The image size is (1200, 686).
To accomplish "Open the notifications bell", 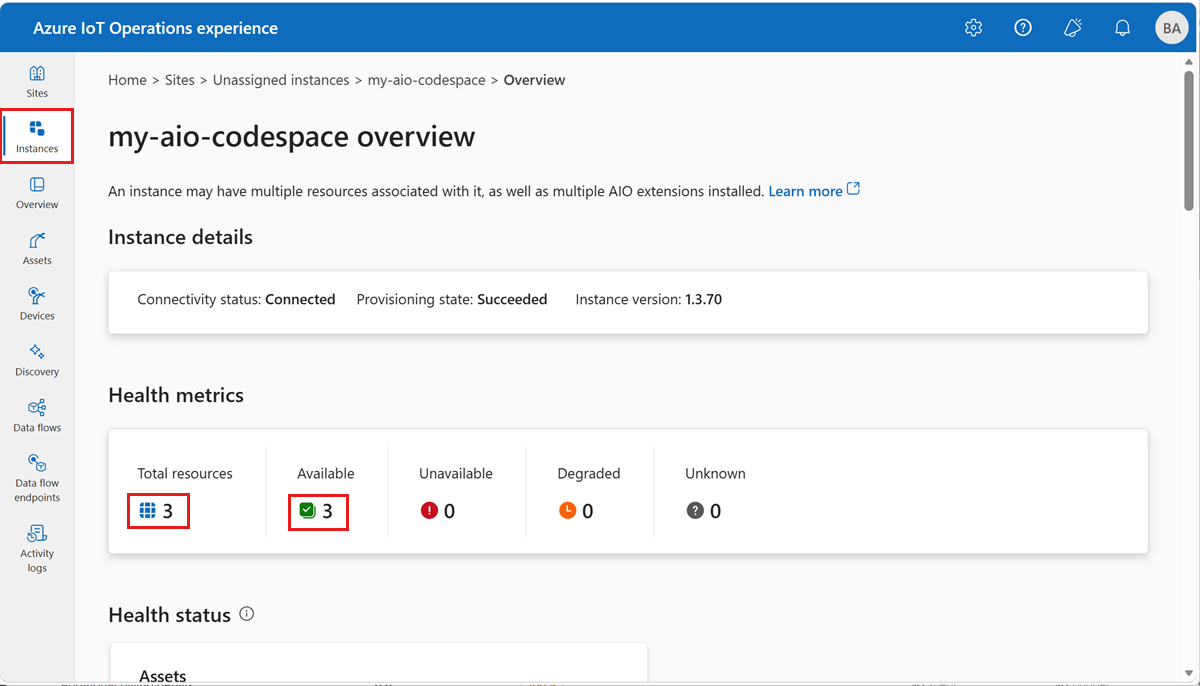I will [1122, 28].
